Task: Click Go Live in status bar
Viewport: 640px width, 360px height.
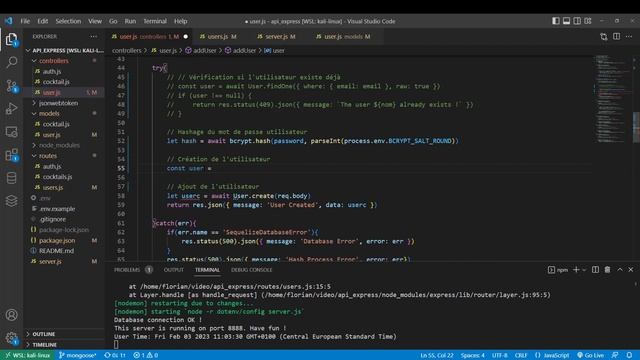Action: point(591,355)
